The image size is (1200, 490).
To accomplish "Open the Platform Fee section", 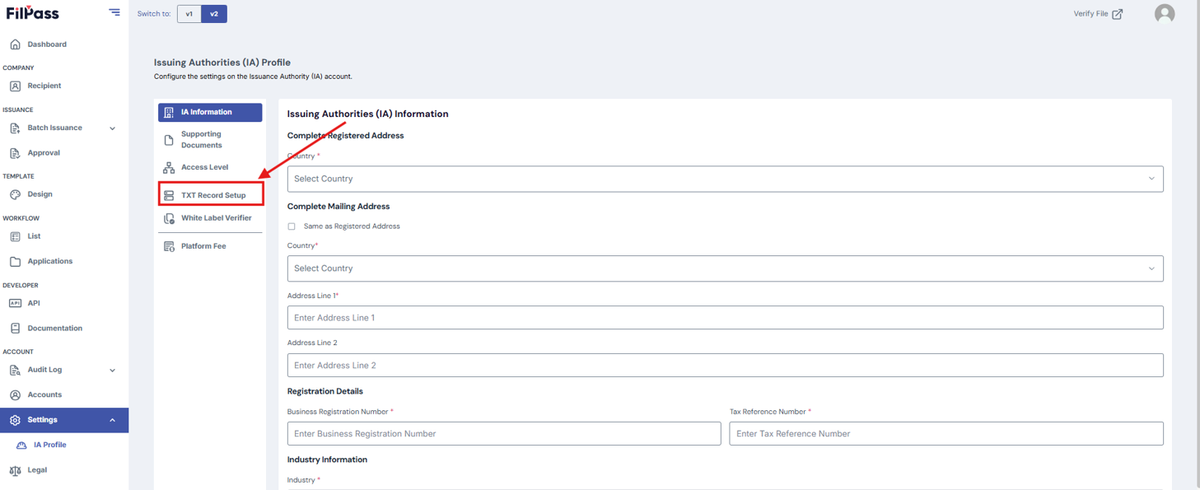I will pyautogui.click(x=210, y=246).
